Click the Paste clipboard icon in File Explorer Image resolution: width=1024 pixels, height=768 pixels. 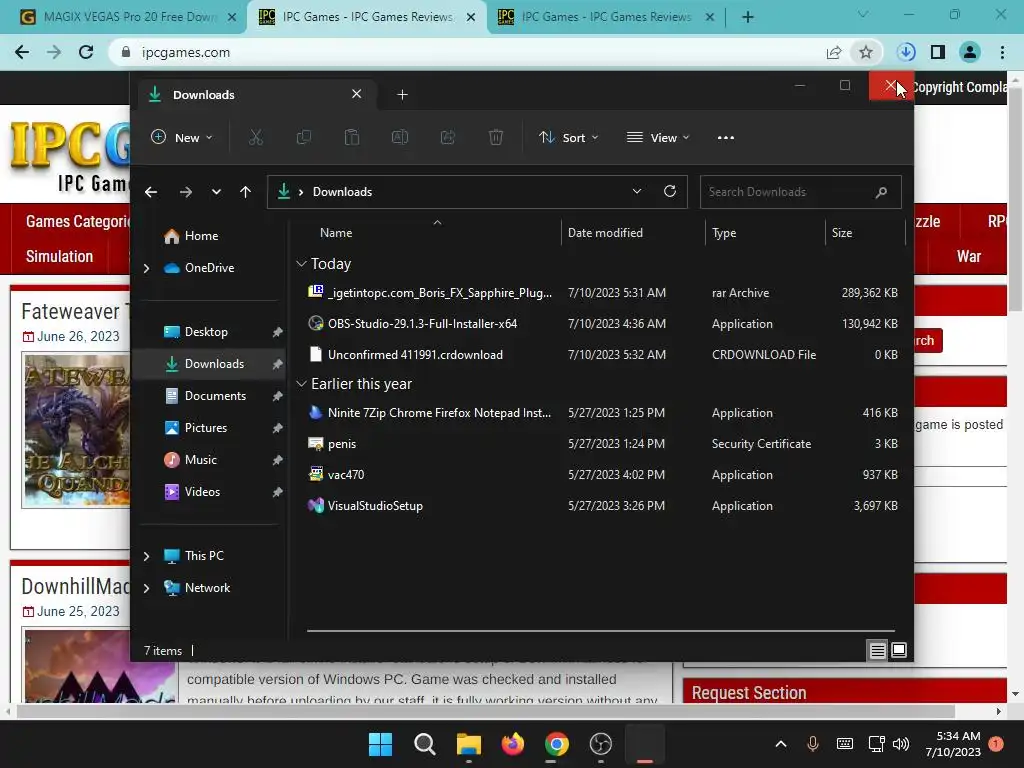pyautogui.click(x=352, y=137)
